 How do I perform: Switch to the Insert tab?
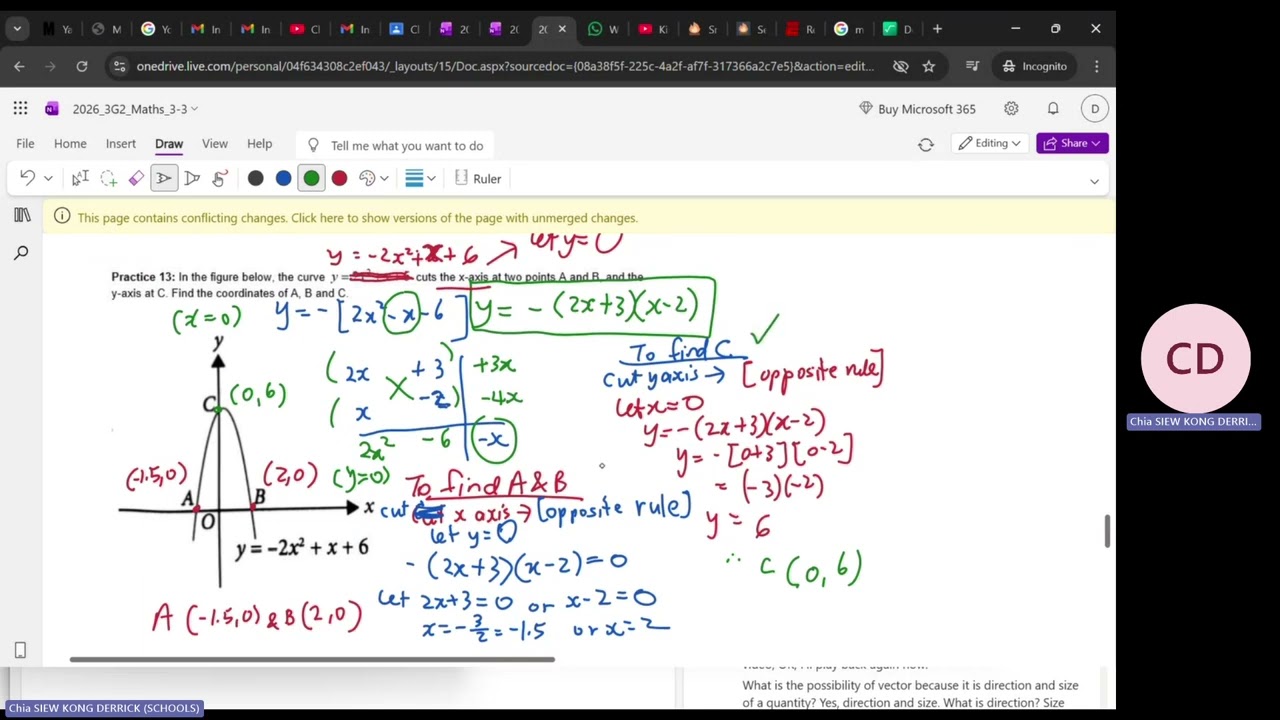(121, 144)
